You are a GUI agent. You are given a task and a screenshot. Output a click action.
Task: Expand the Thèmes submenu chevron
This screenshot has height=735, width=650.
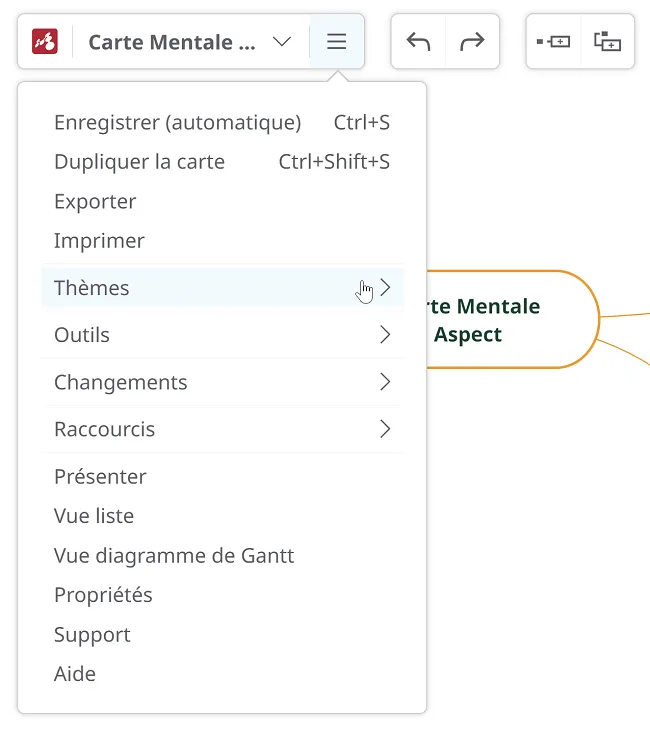point(385,287)
